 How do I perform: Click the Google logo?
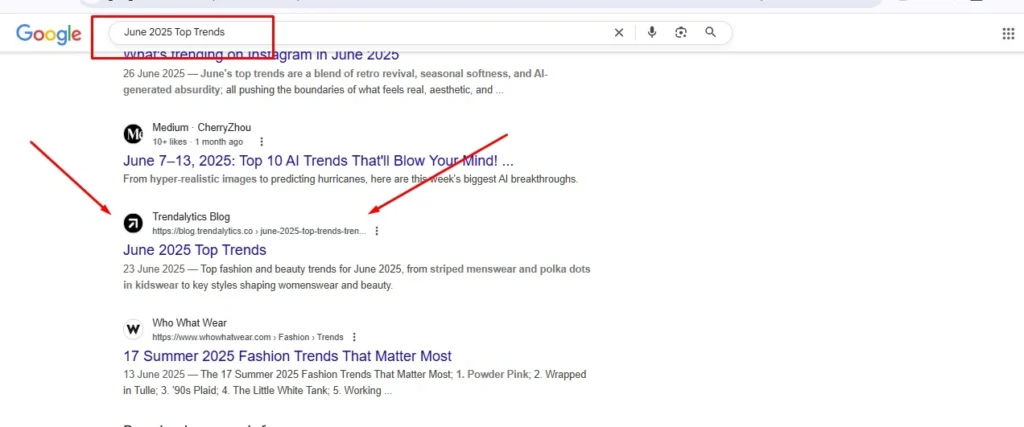coord(49,33)
